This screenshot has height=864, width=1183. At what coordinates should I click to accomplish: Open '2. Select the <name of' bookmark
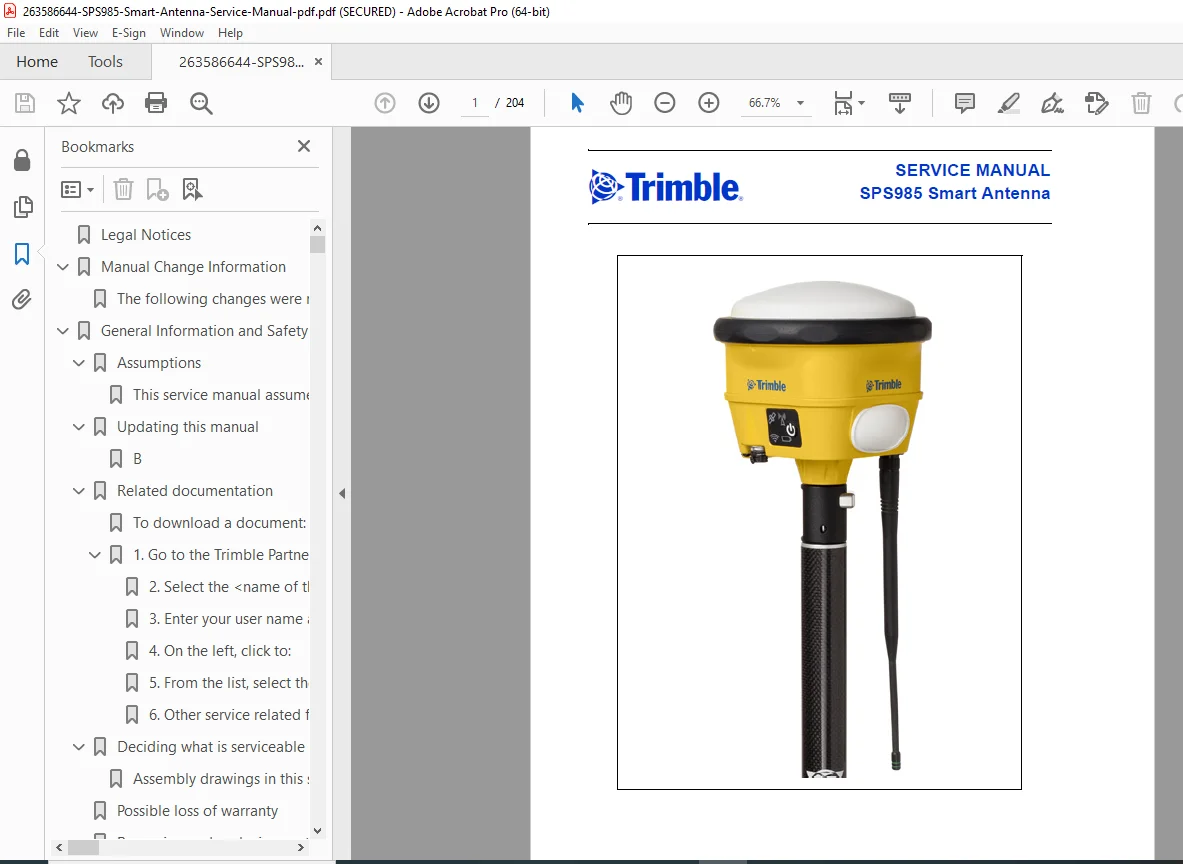click(x=229, y=587)
